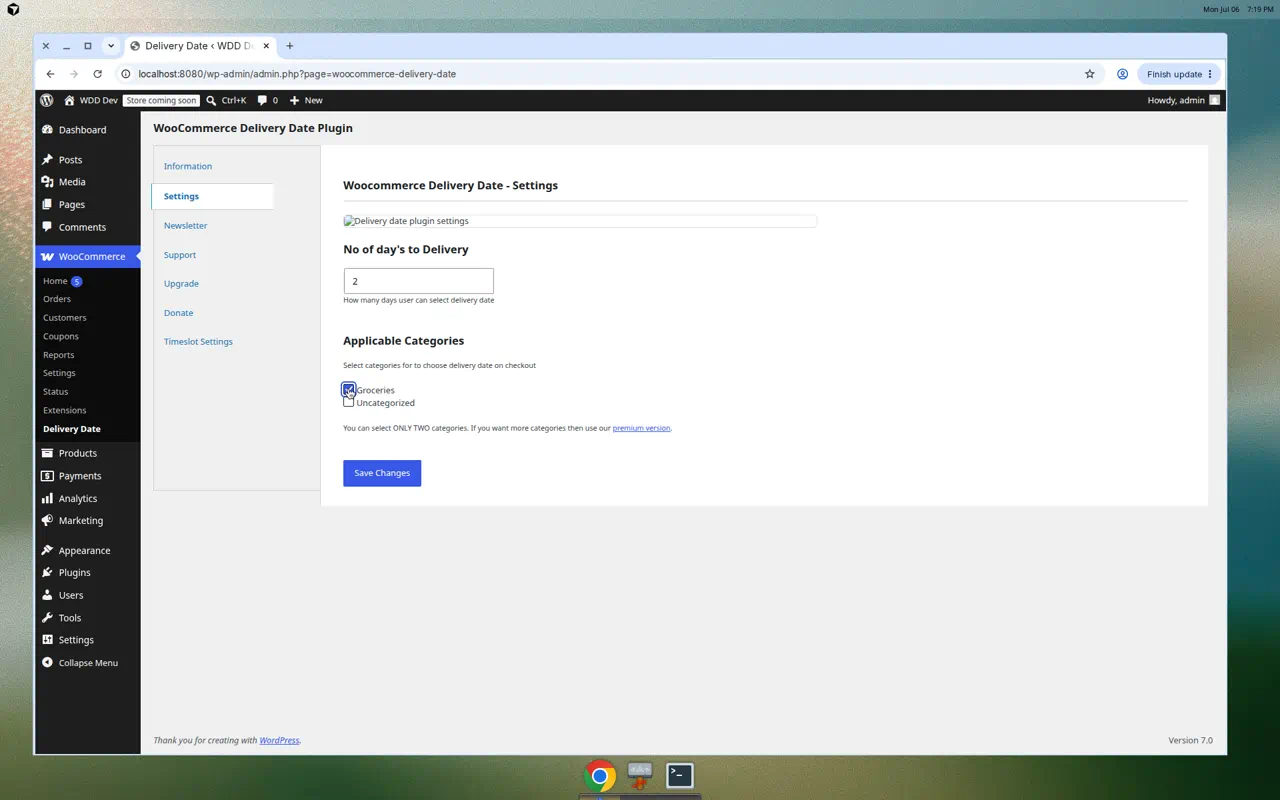1280x800 pixels.
Task: Click the date and time in top bar
Action: point(1238,9)
